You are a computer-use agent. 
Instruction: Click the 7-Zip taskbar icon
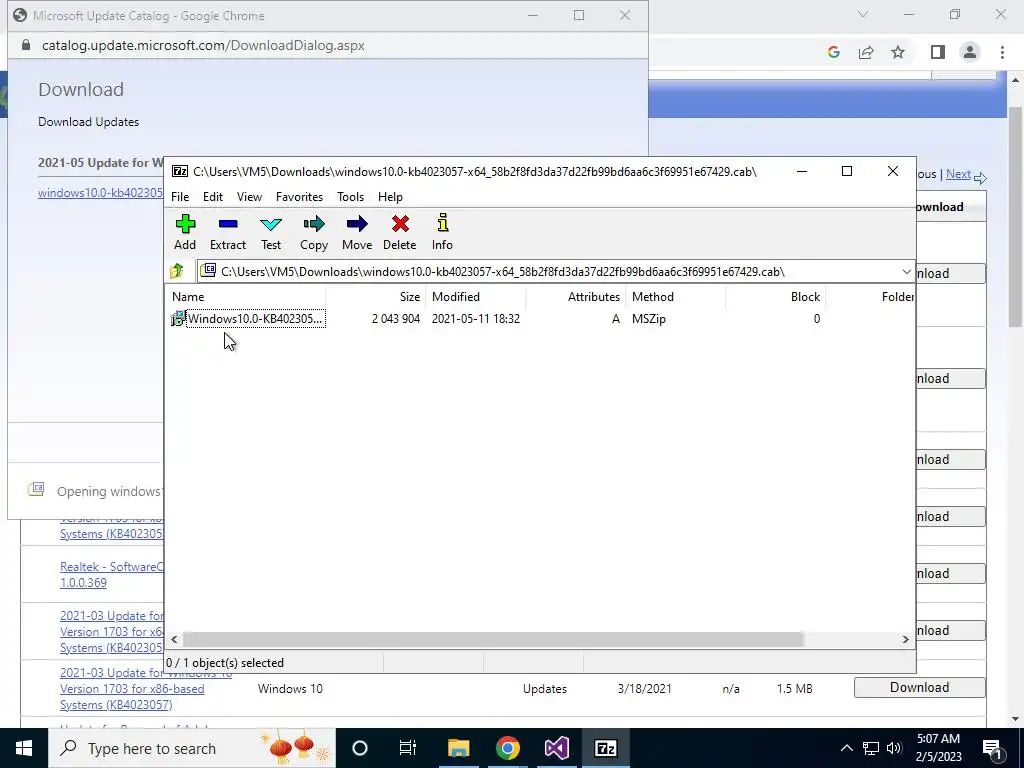pos(605,748)
